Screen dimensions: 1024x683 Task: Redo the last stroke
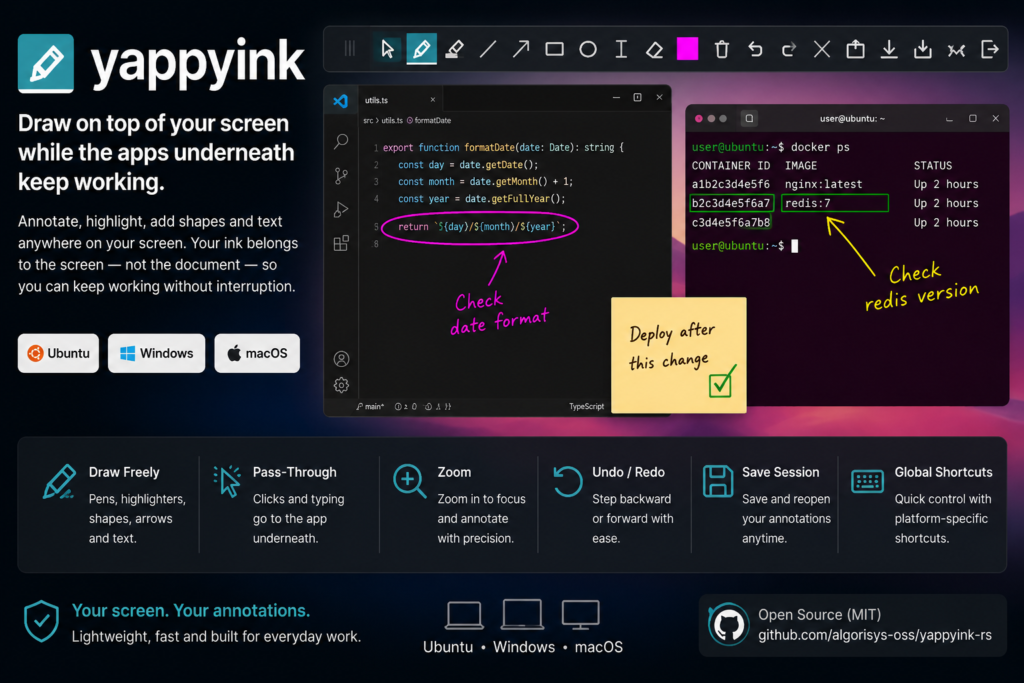(x=789, y=49)
